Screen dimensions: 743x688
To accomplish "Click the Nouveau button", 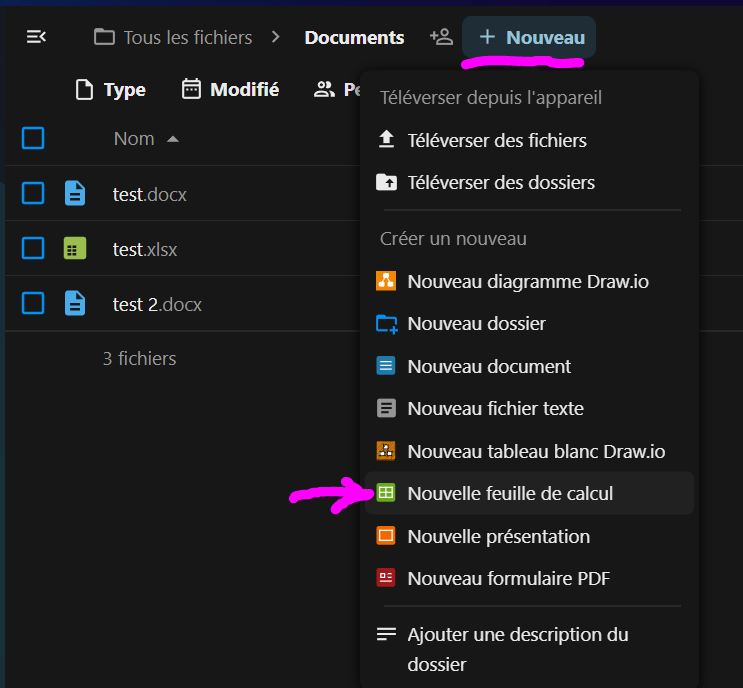I will point(530,38).
